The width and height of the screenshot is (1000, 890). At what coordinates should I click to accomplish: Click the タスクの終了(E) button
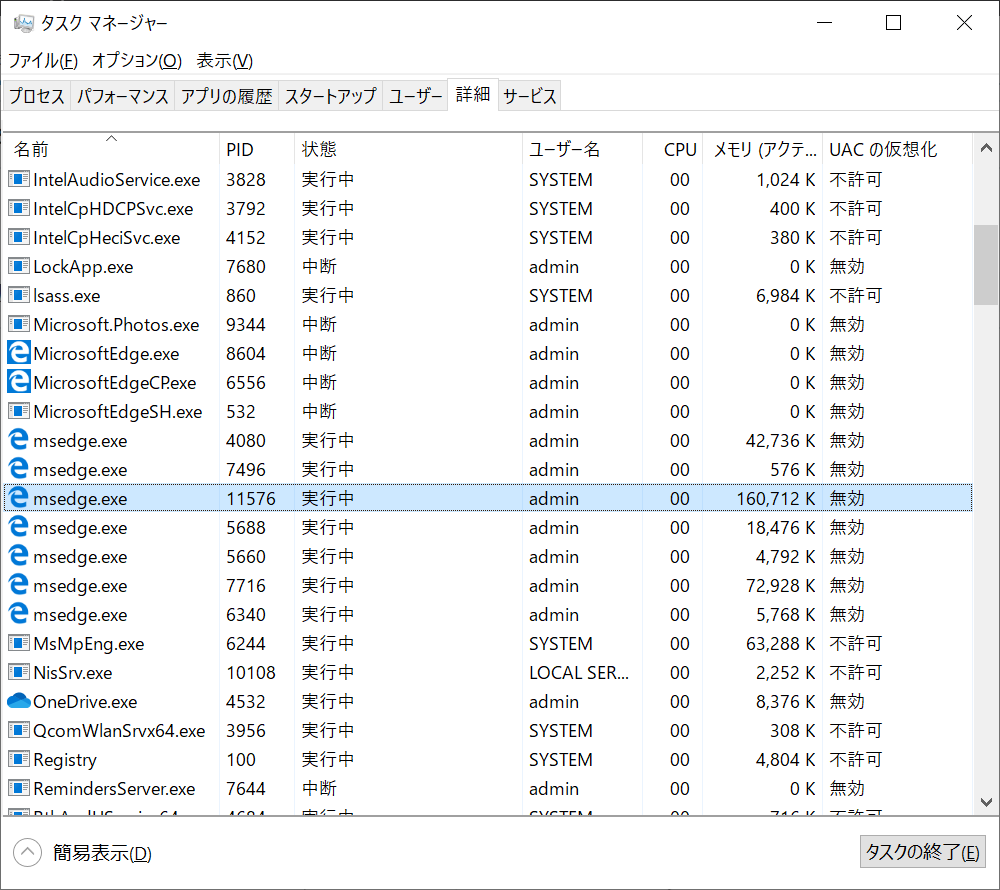coord(922,852)
